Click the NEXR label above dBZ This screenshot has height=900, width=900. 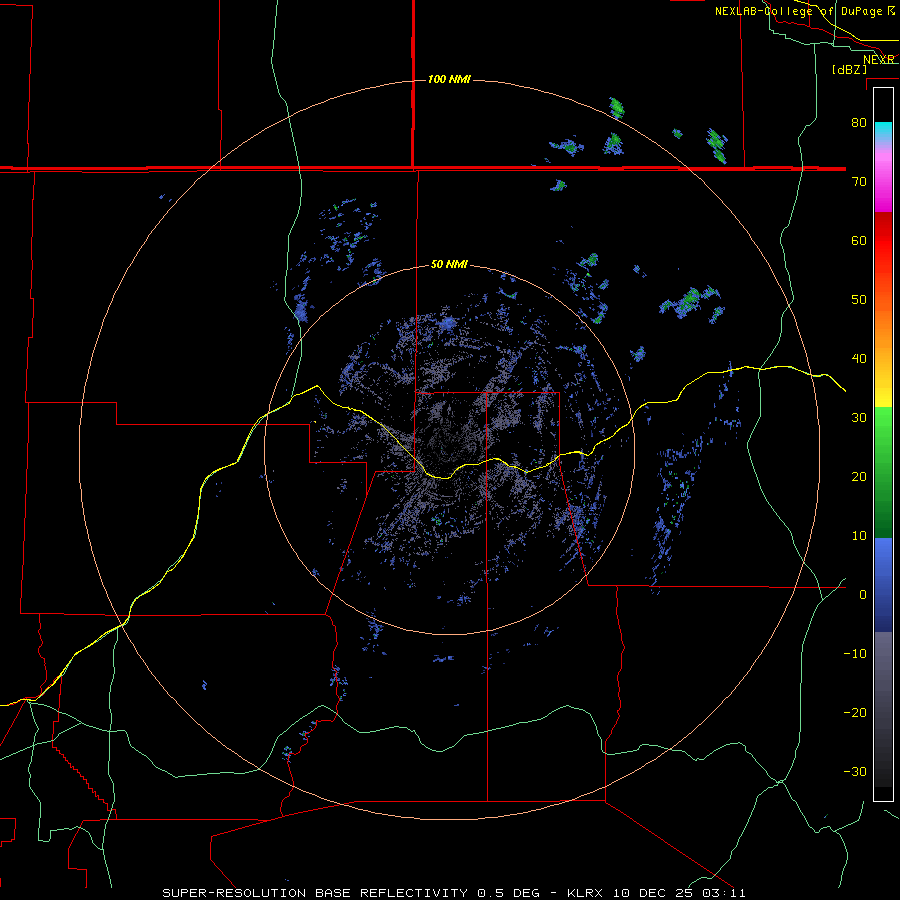coord(879,60)
